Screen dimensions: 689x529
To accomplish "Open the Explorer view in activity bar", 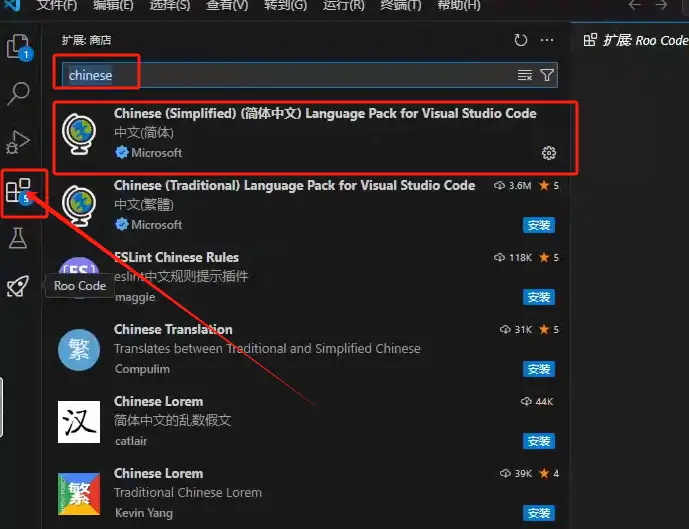I will (x=19, y=47).
